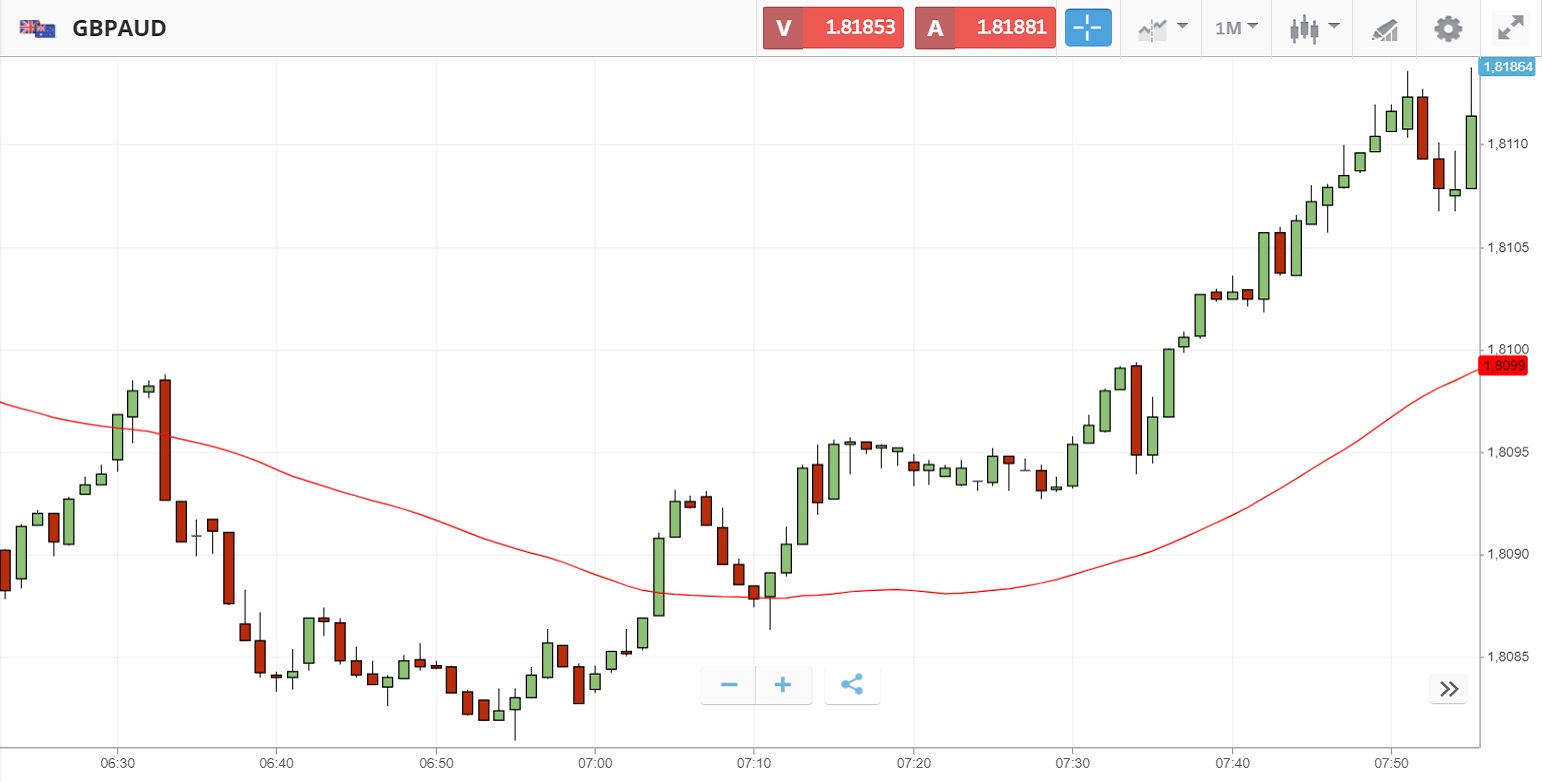
Task: Expand the 1M timeframe dropdown
Action: (1236, 28)
